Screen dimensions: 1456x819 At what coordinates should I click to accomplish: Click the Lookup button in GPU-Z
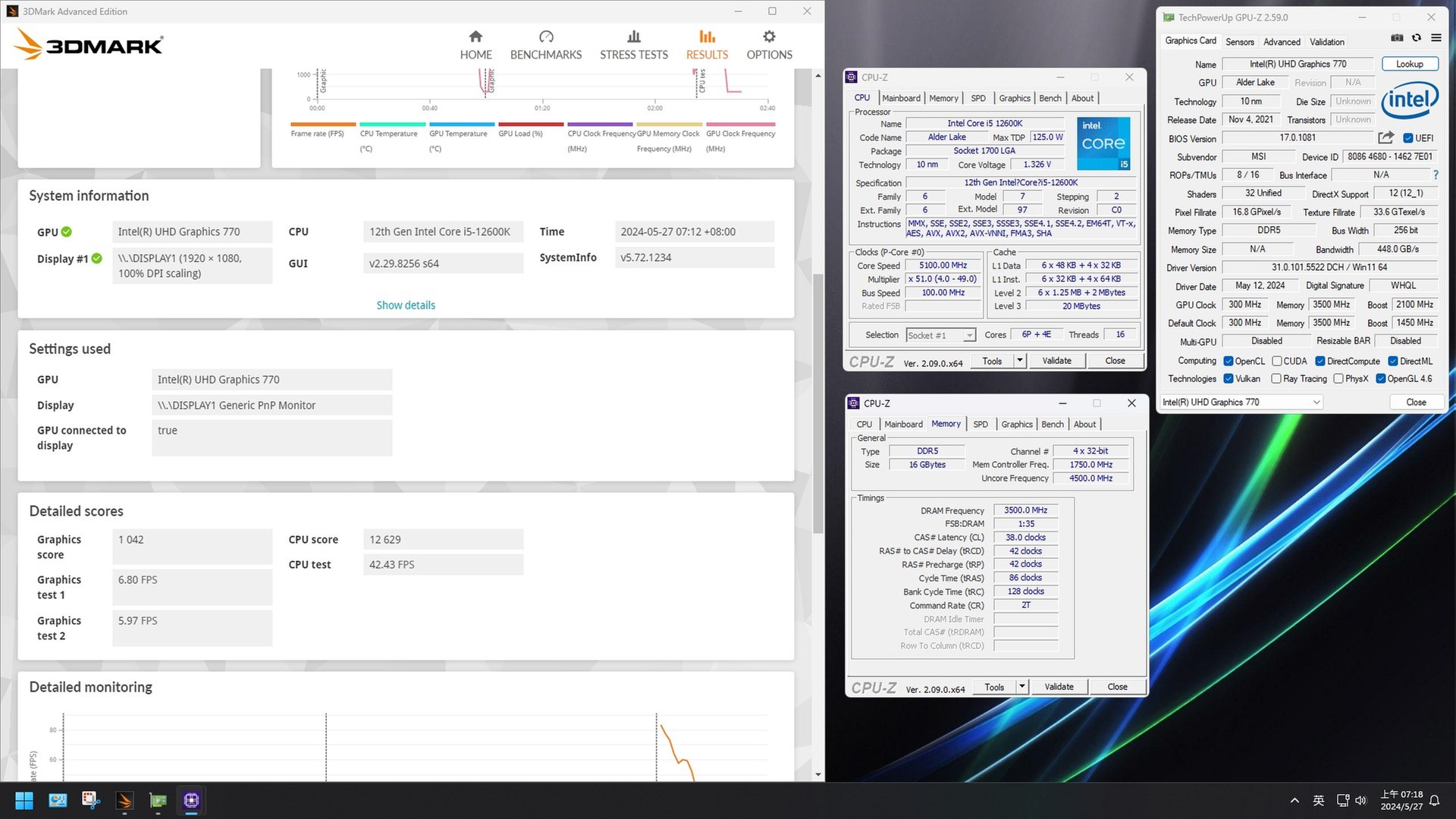(x=1410, y=64)
